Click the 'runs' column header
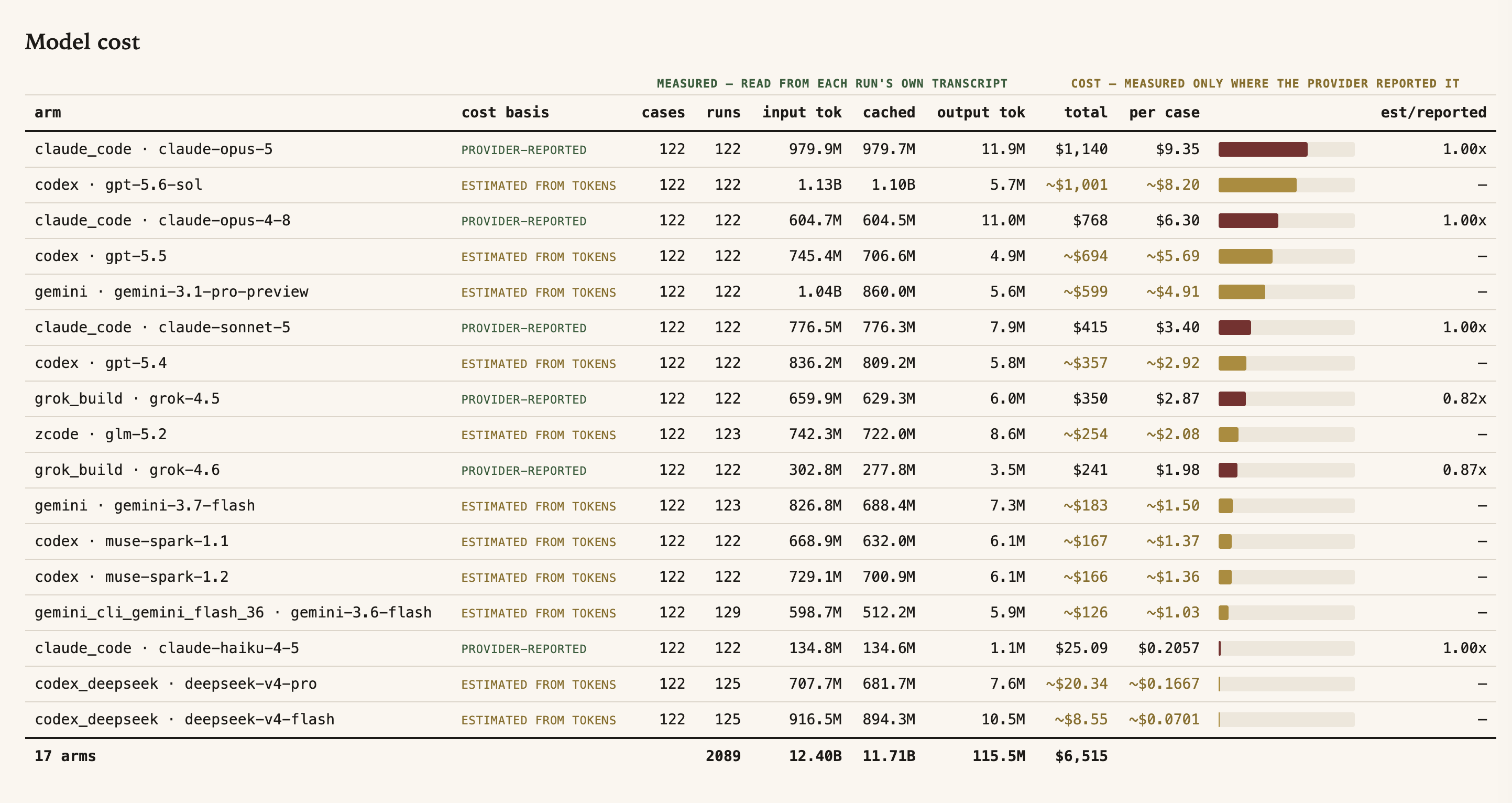 (723, 112)
